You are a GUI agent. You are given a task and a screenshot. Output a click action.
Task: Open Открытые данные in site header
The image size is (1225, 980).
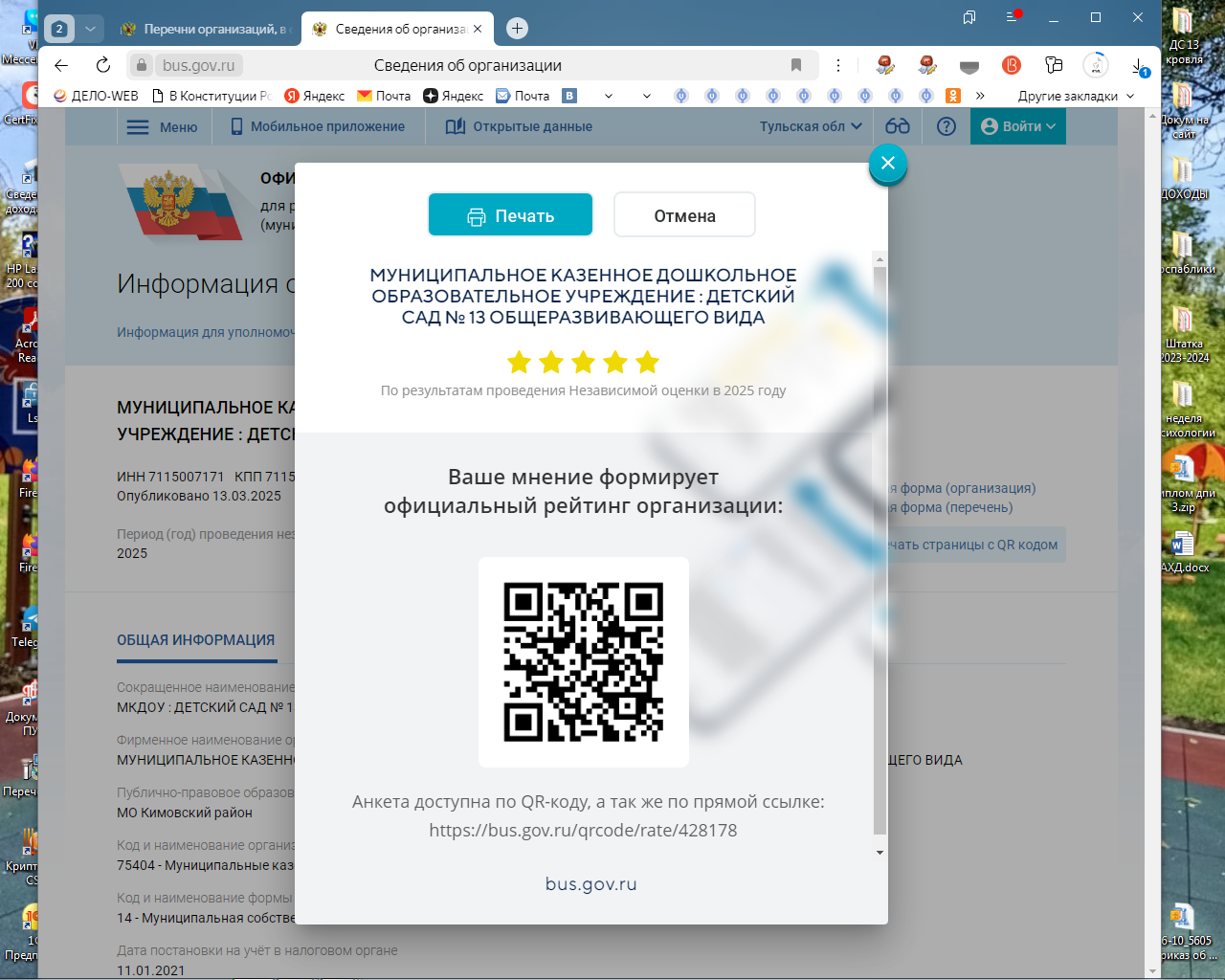pyautogui.click(x=519, y=126)
